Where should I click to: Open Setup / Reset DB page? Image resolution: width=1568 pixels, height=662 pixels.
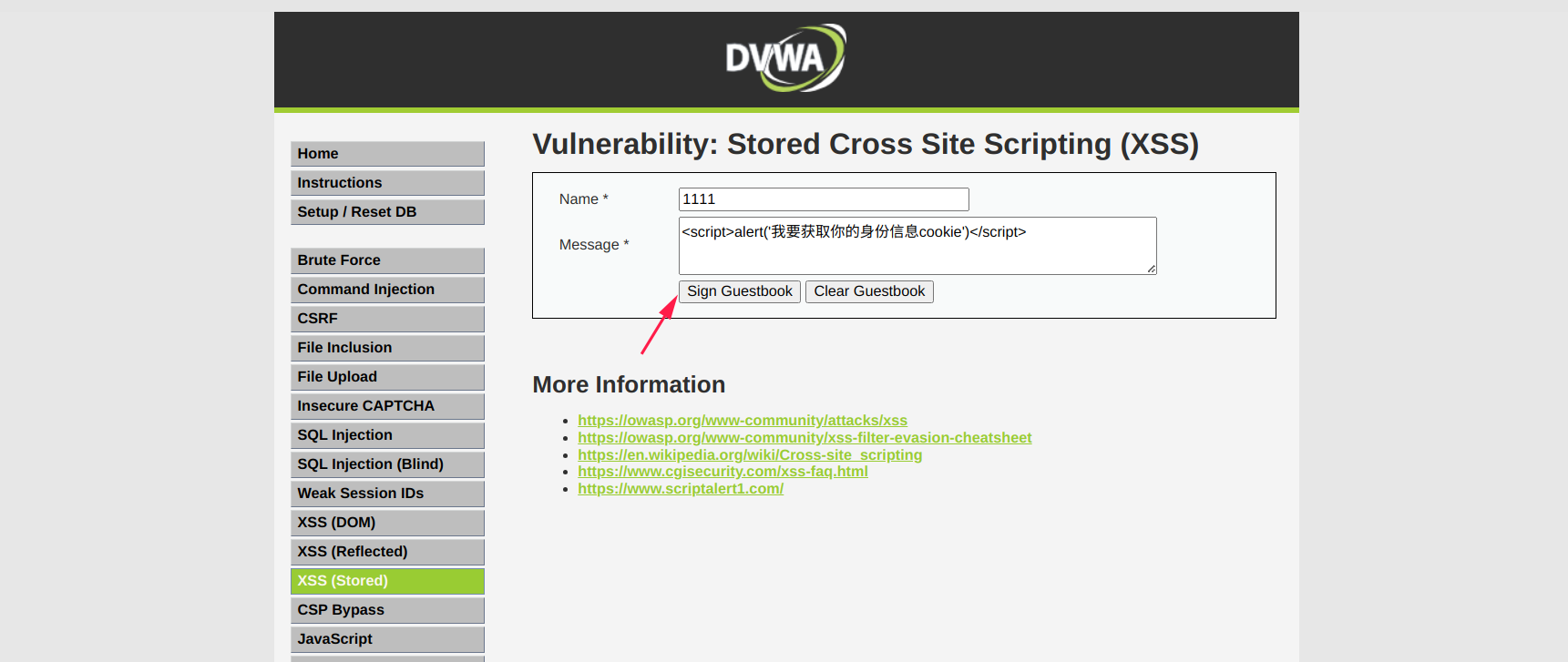(x=387, y=212)
